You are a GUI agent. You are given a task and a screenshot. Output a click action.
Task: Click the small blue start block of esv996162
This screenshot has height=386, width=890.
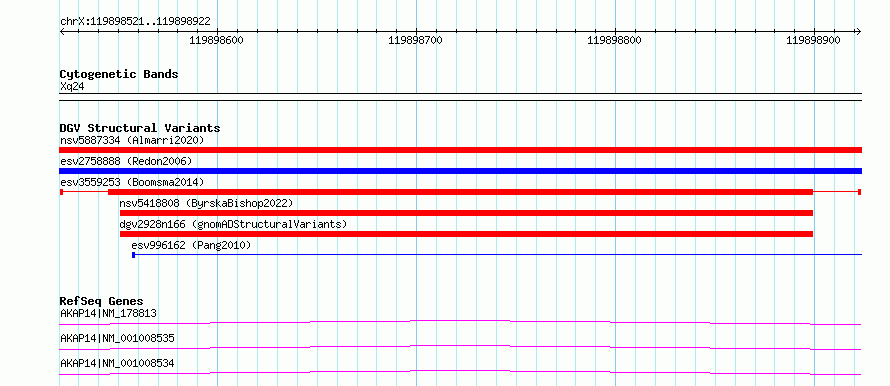133,255
